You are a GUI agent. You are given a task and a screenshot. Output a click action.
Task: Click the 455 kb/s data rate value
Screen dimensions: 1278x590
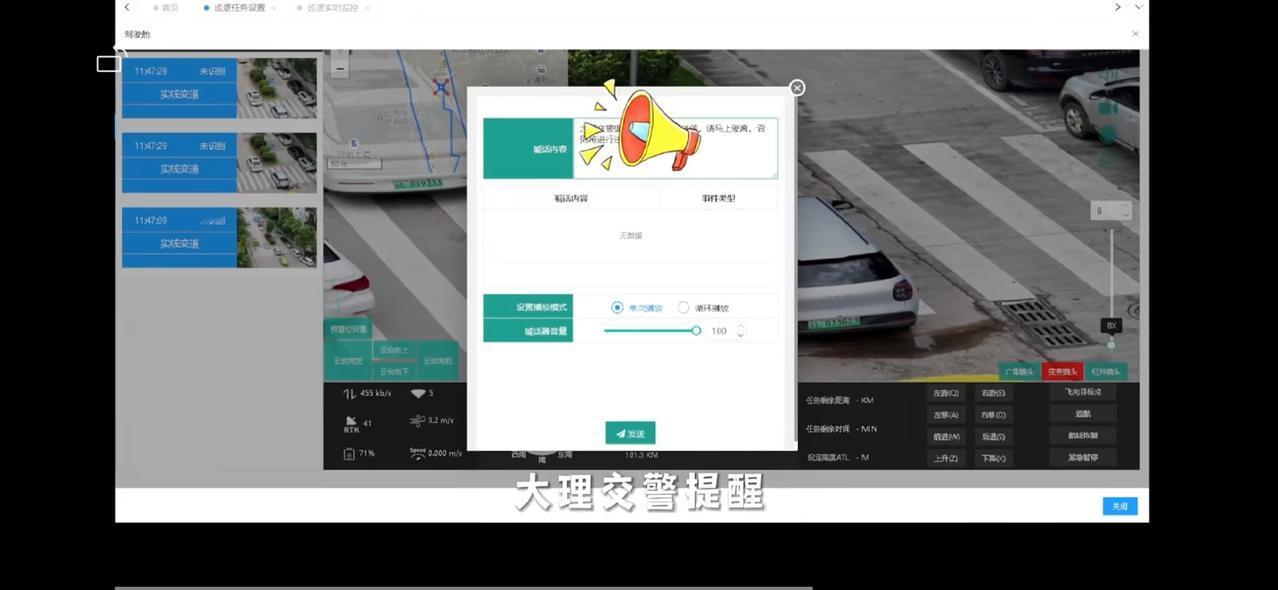coord(375,394)
